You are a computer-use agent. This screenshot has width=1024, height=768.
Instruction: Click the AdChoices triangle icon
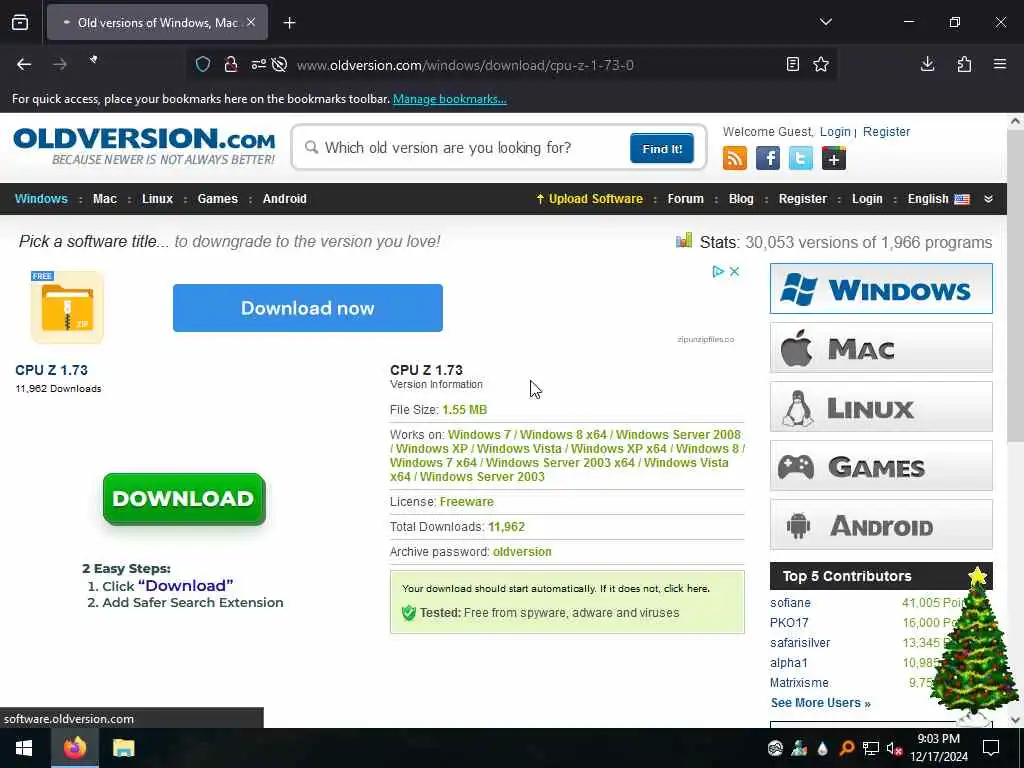pyautogui.click(x=718, y=271)
